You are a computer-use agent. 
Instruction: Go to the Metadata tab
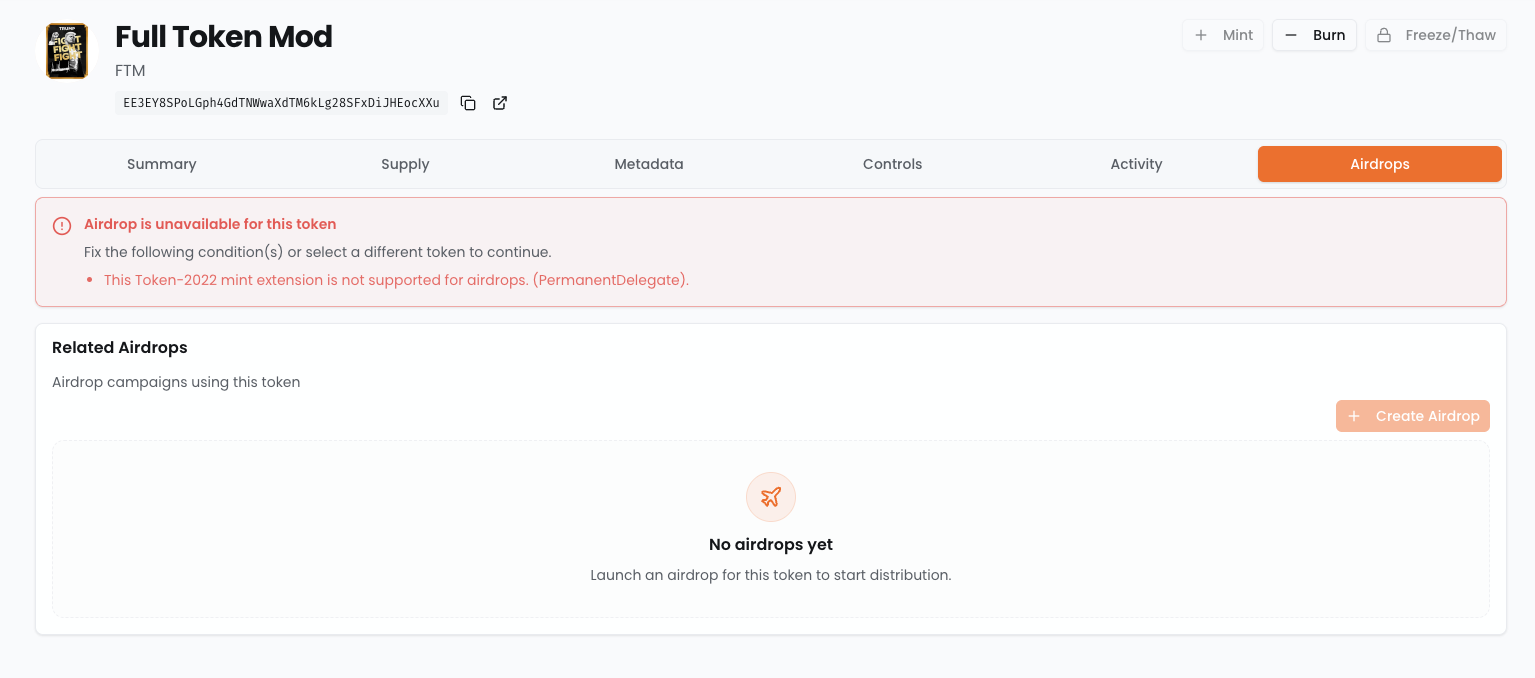pos(649,164)
